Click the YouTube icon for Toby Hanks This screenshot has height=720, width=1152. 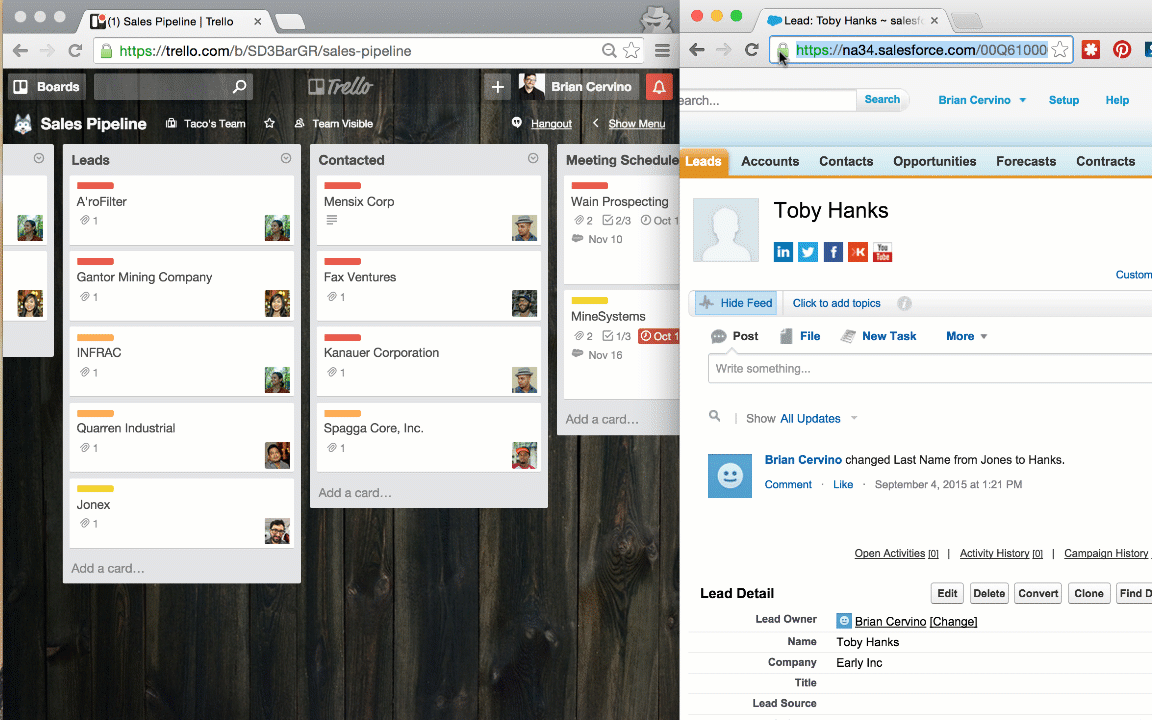(882, 252)
